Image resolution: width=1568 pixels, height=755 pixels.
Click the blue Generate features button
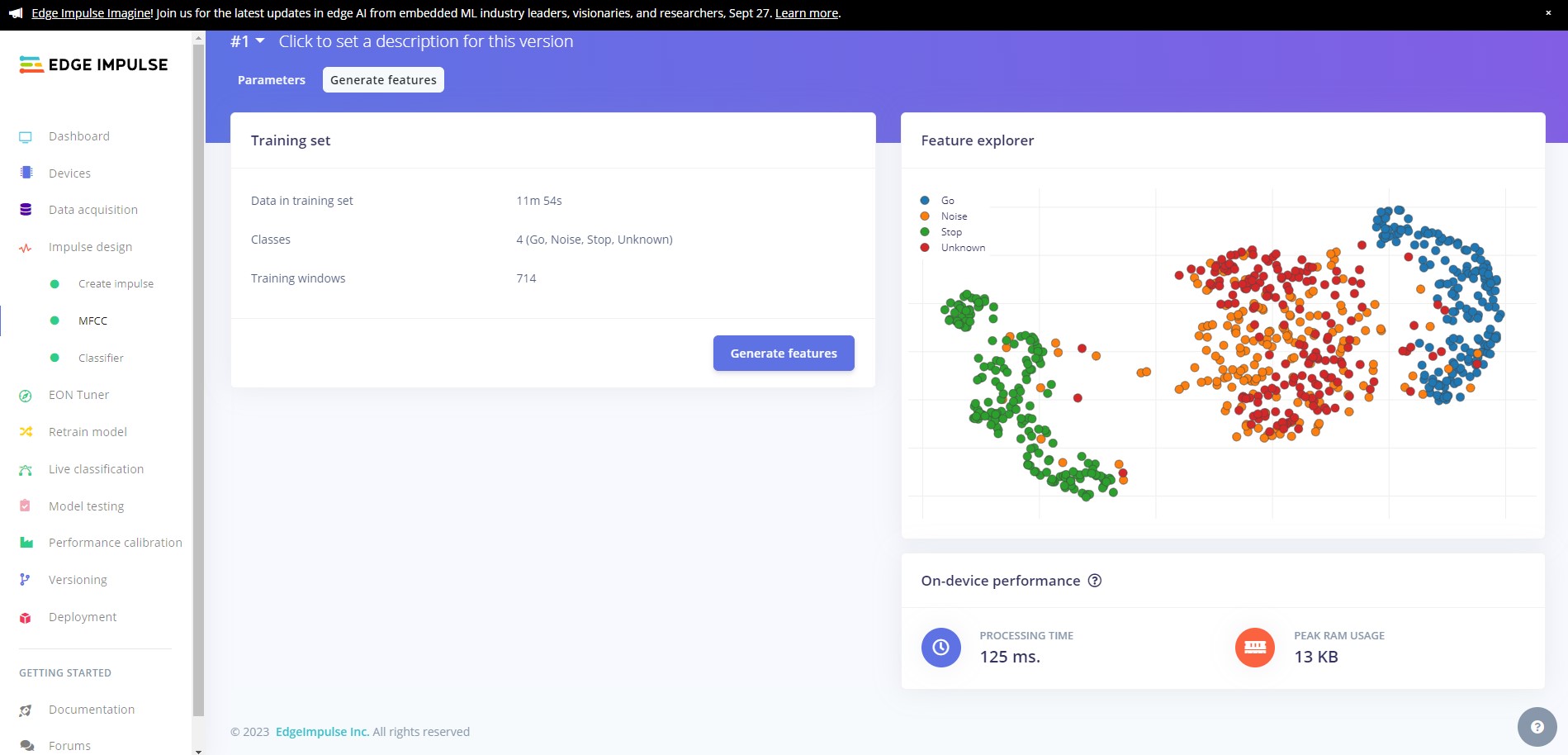click(x=784, y=354)
